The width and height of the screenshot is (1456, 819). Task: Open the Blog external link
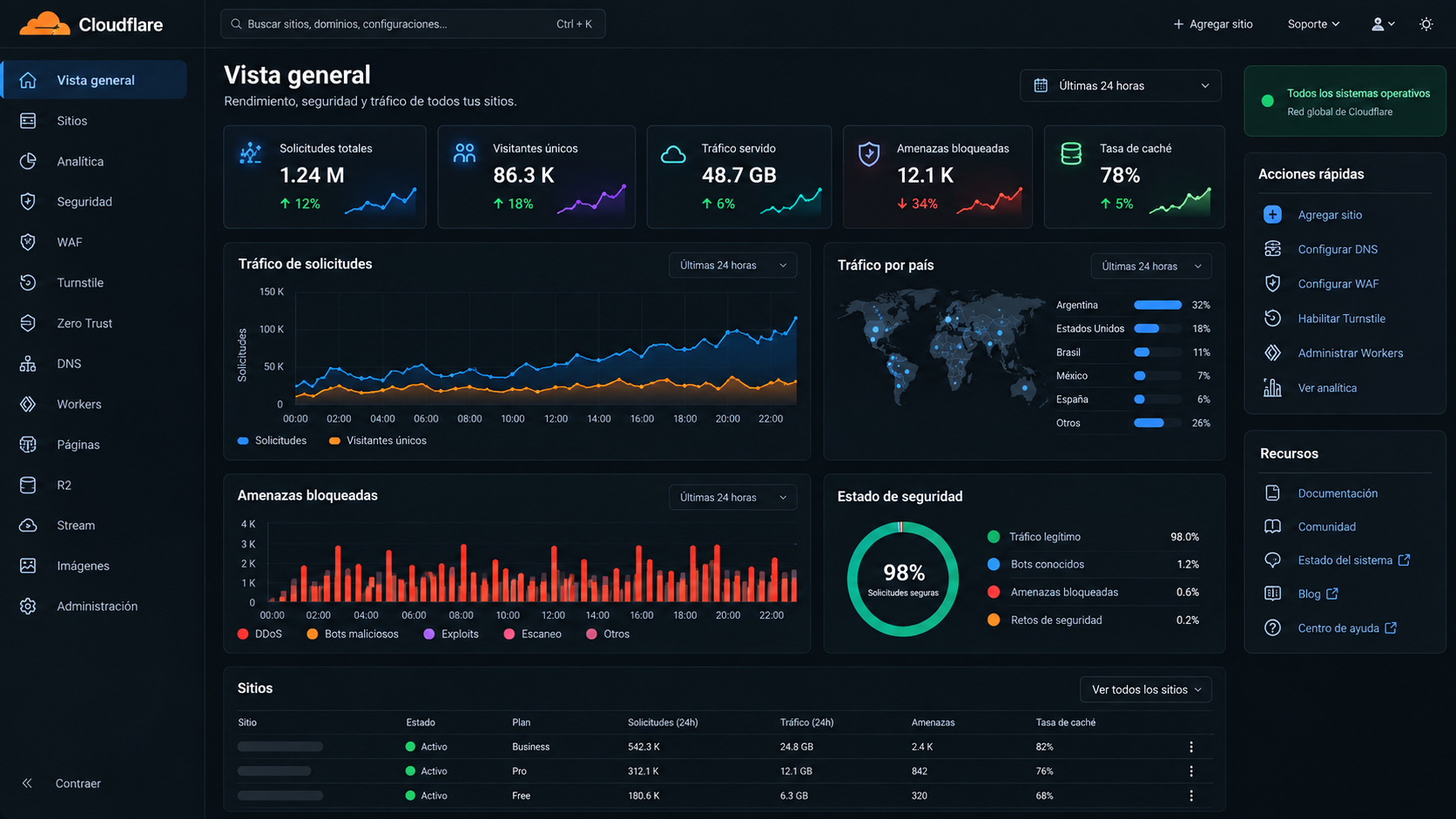pyautogui.click(x=1318, y=594)
